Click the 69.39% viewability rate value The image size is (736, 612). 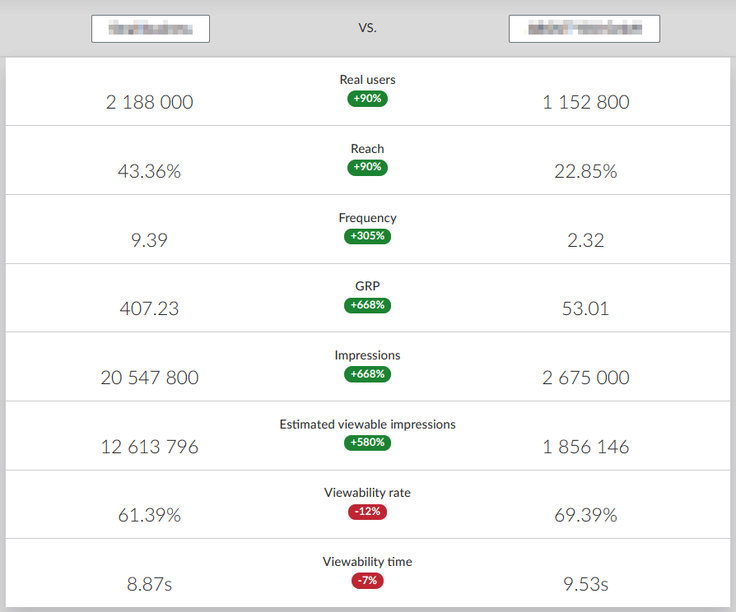(x=586, y=515)
